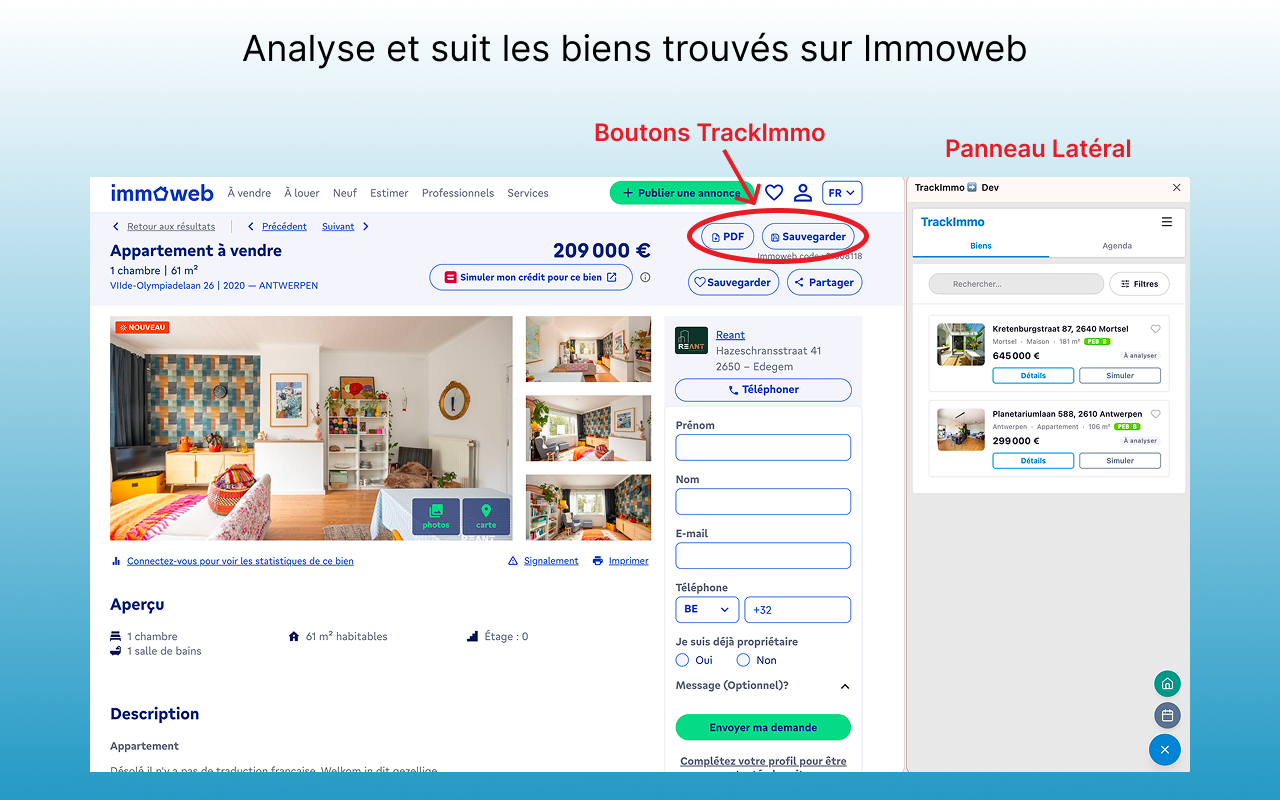Open the Services menu
1280x800 pixels.
(528, 193)
